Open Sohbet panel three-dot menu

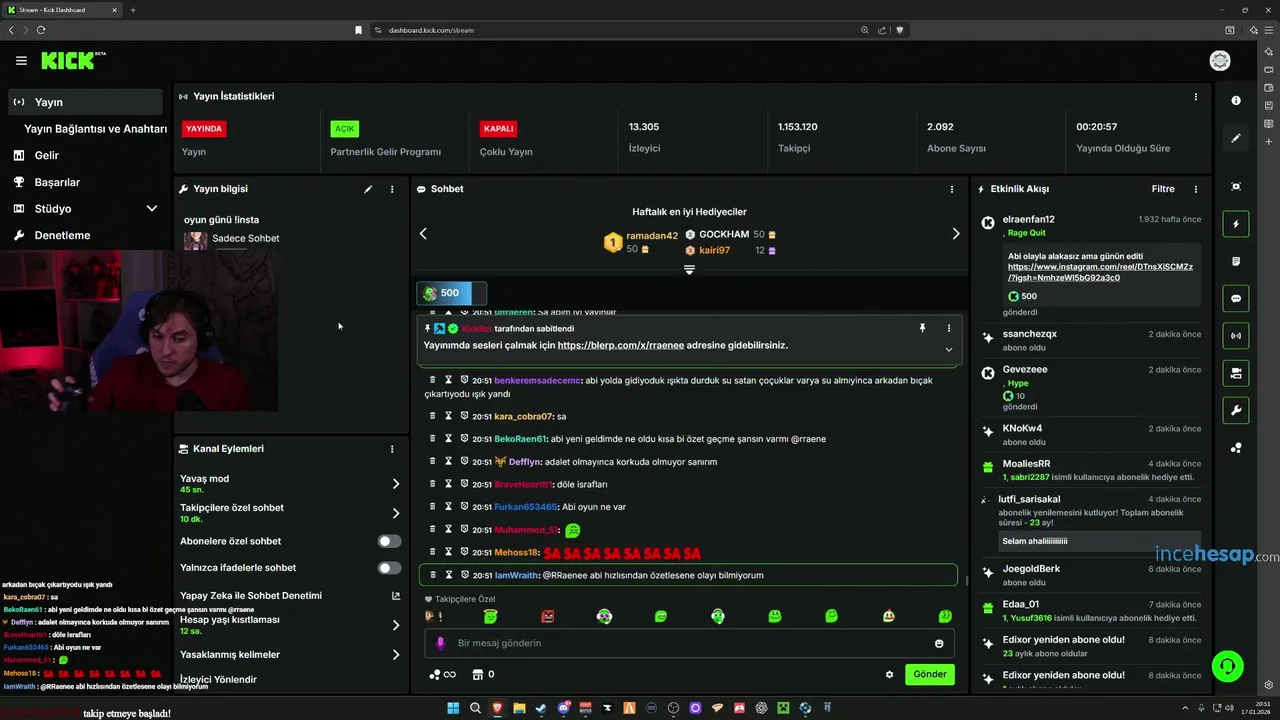(x=952, y=189)
